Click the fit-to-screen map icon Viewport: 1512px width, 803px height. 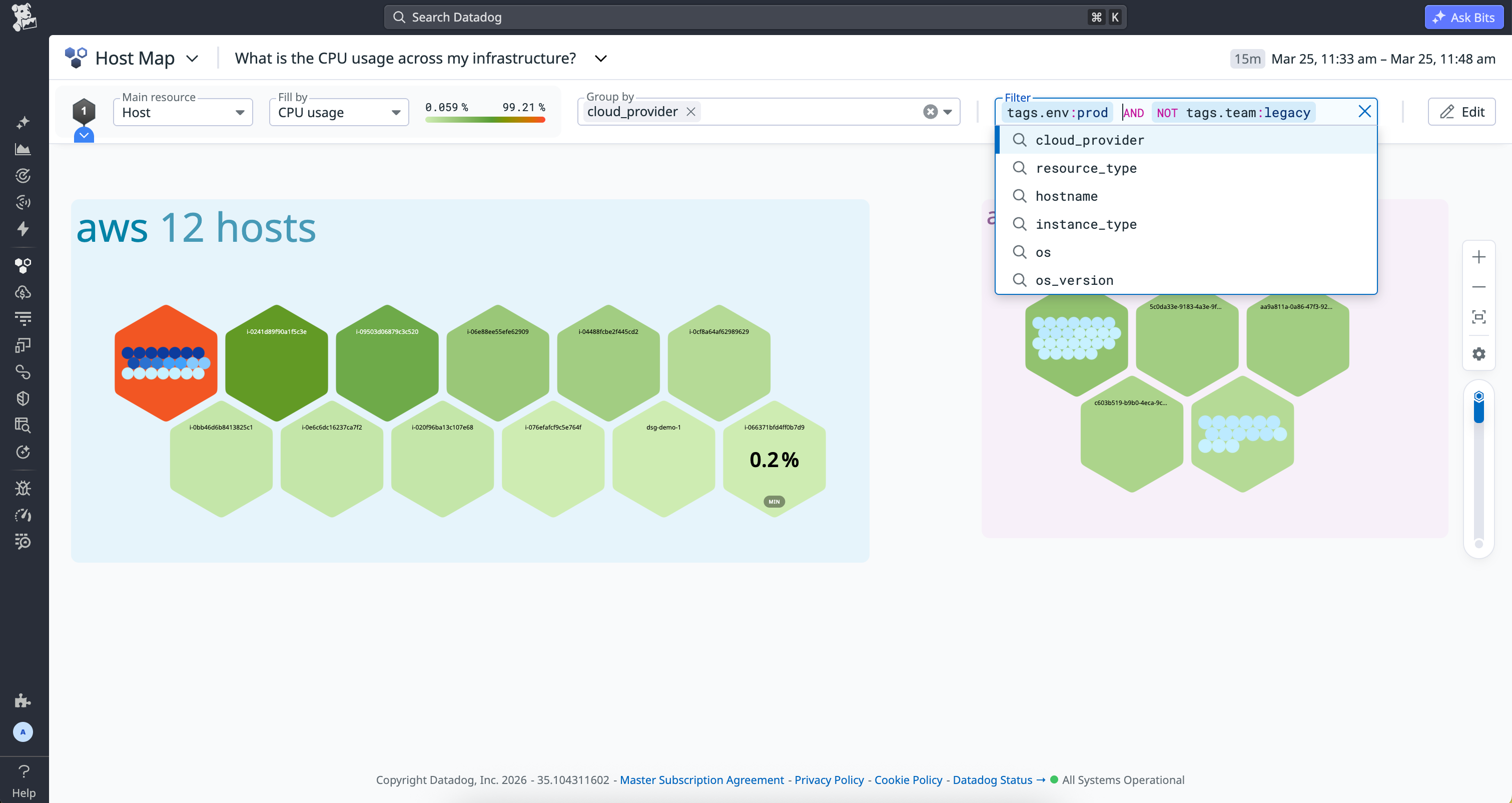click(1478, 317)
